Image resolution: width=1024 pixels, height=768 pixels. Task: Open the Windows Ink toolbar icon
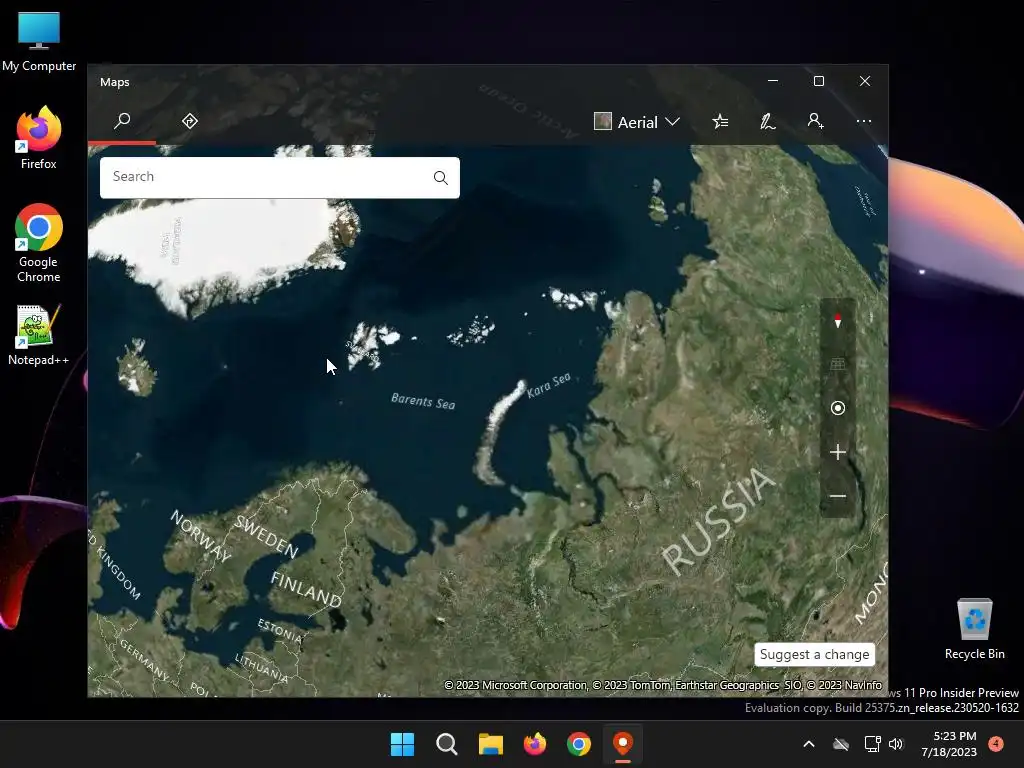click(767, 121)
